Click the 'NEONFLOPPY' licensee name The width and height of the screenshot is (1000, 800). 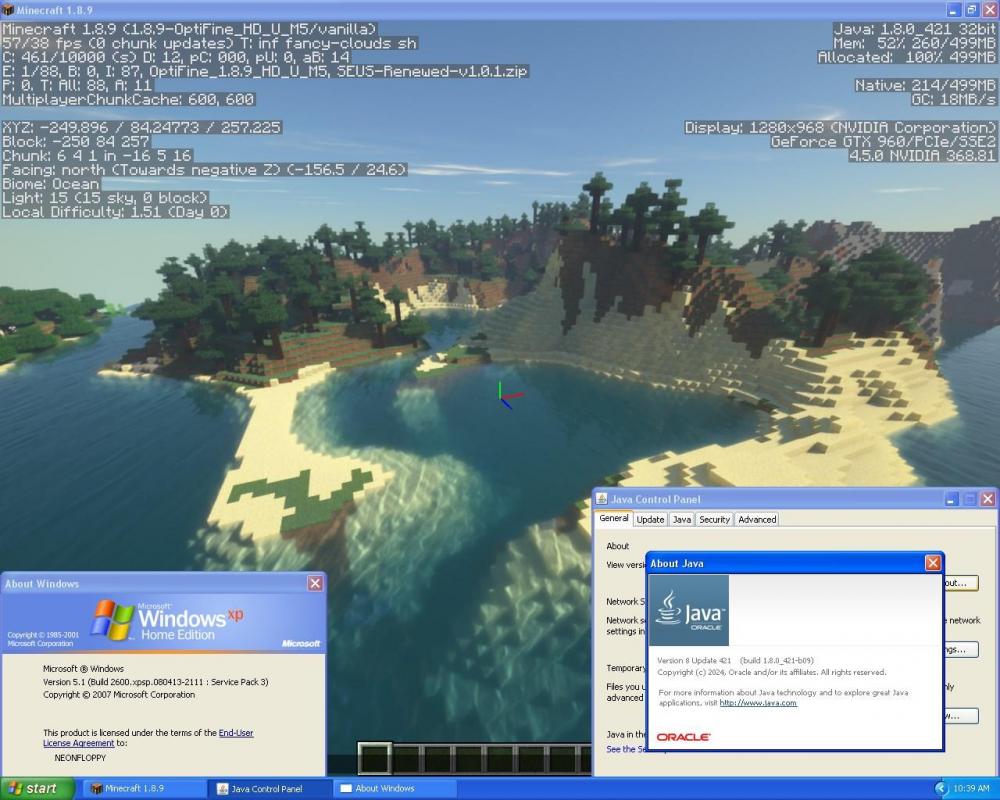(x=80, y=758)
